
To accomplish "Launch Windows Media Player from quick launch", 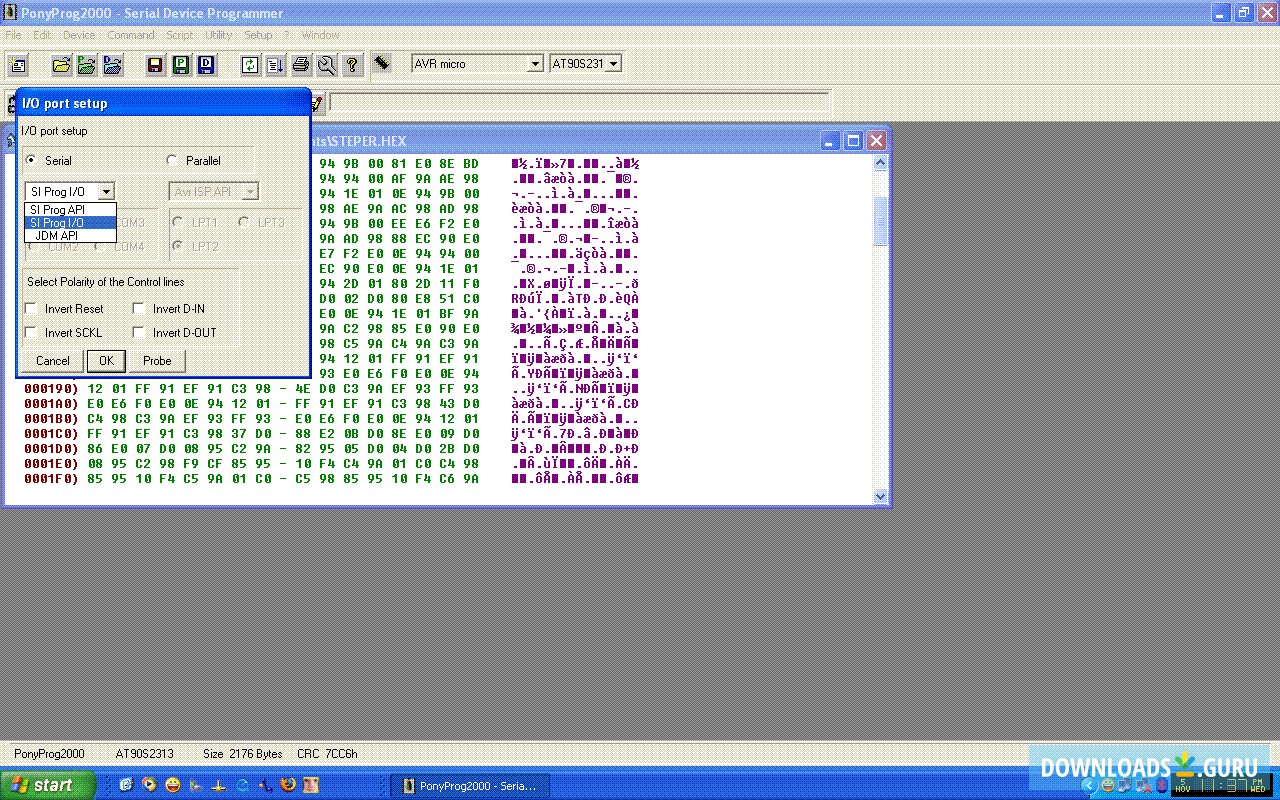I will (x=148, y=785).
